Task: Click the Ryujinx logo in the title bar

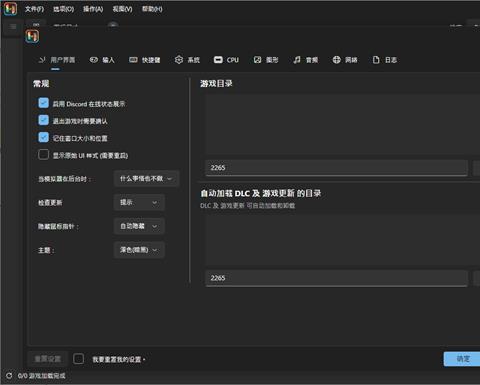Action: (x=10, y=9)
